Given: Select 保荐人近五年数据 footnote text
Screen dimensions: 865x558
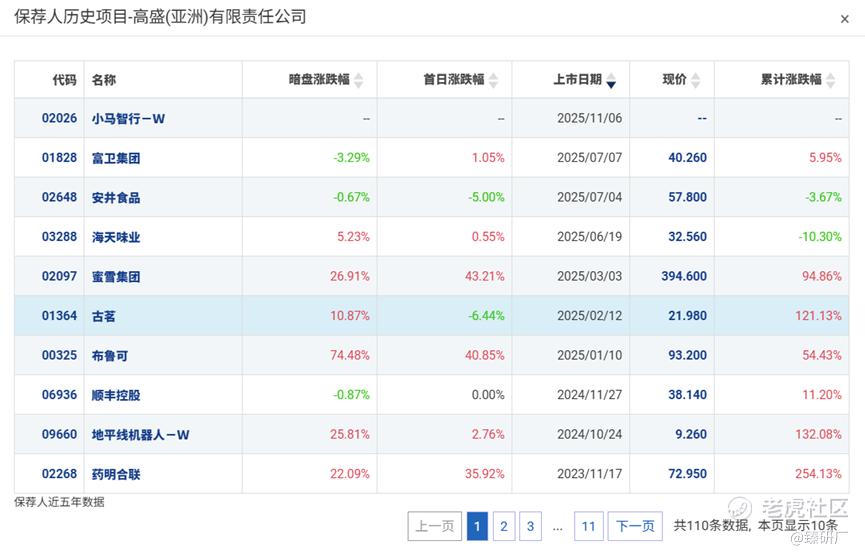Looking at the screenshot, I should (x=59, y=502).
